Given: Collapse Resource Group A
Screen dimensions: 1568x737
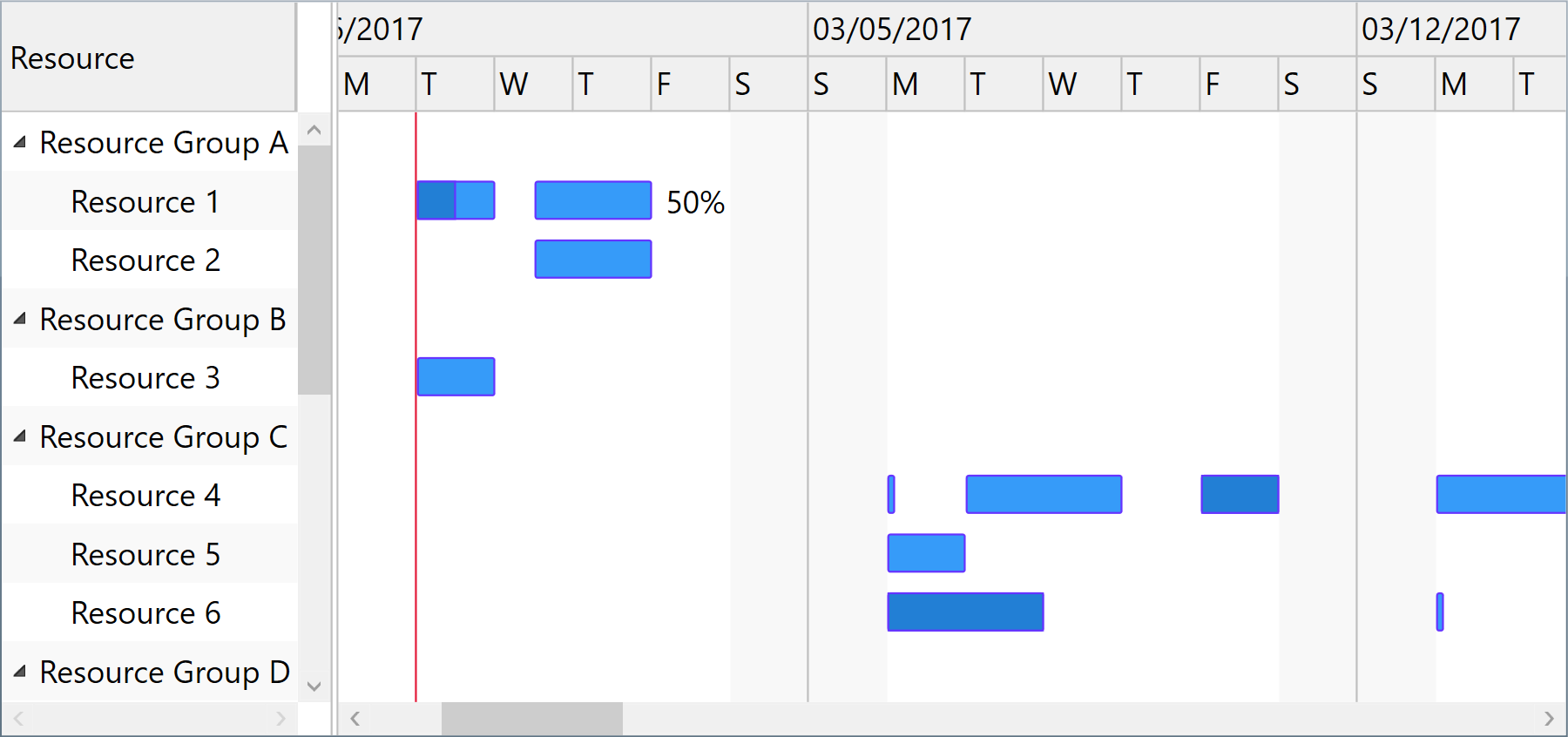Looking at the screenshot, I should (18, 143).
